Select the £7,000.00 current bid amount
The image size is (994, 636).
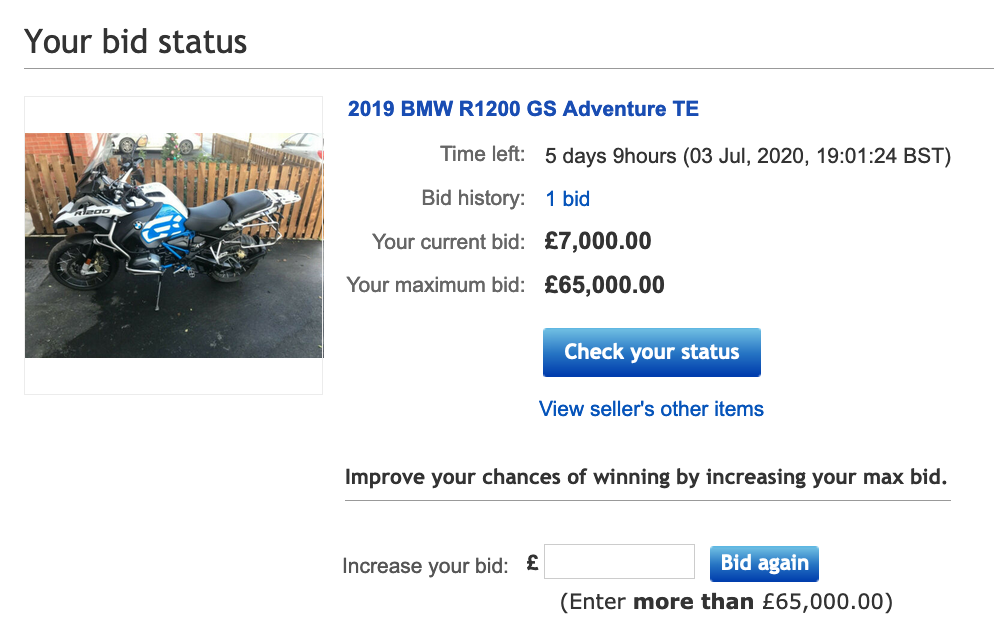click(598, 241)
